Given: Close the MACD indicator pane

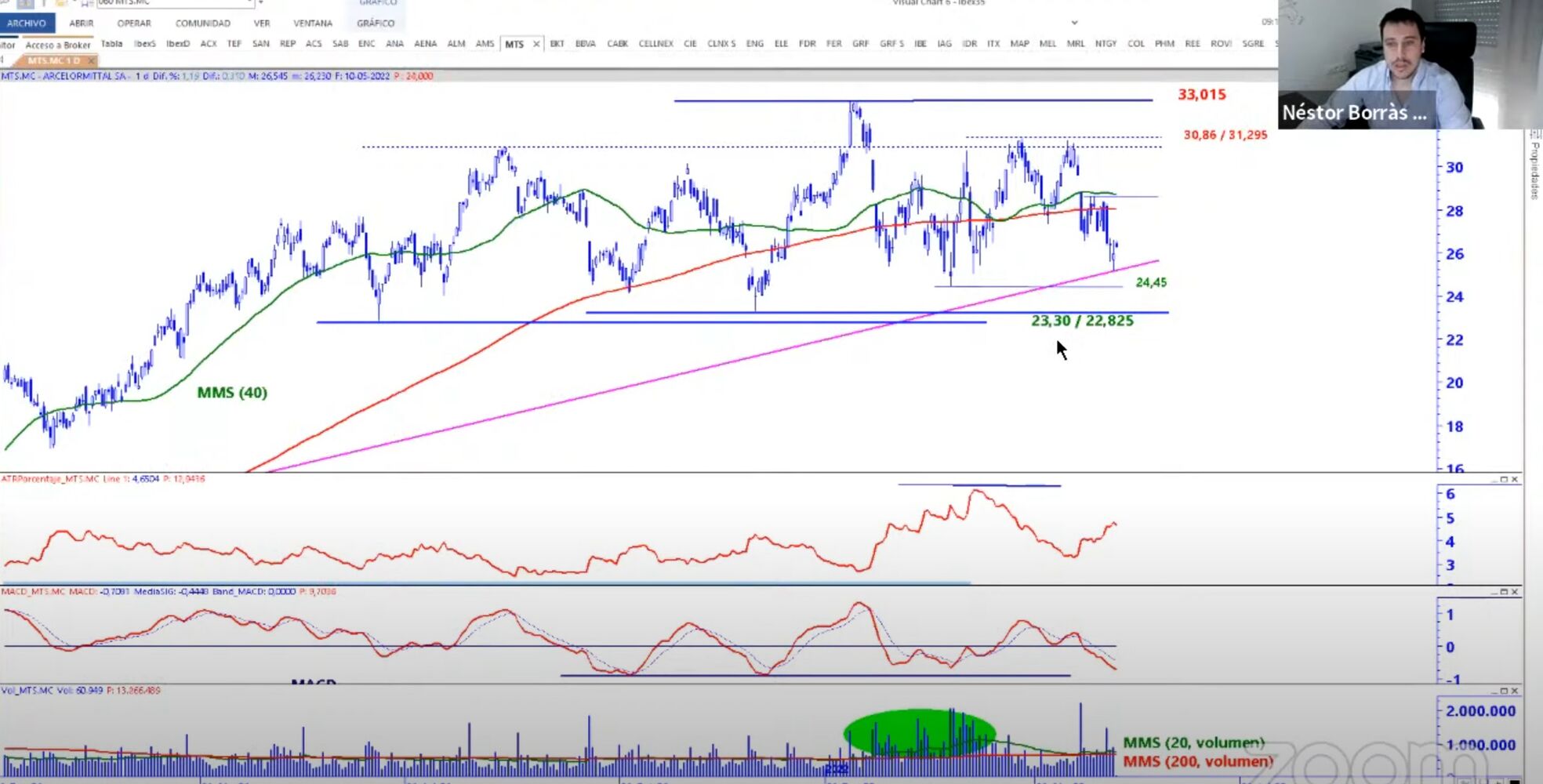Looking at the screenshot, I should 1514,592.
